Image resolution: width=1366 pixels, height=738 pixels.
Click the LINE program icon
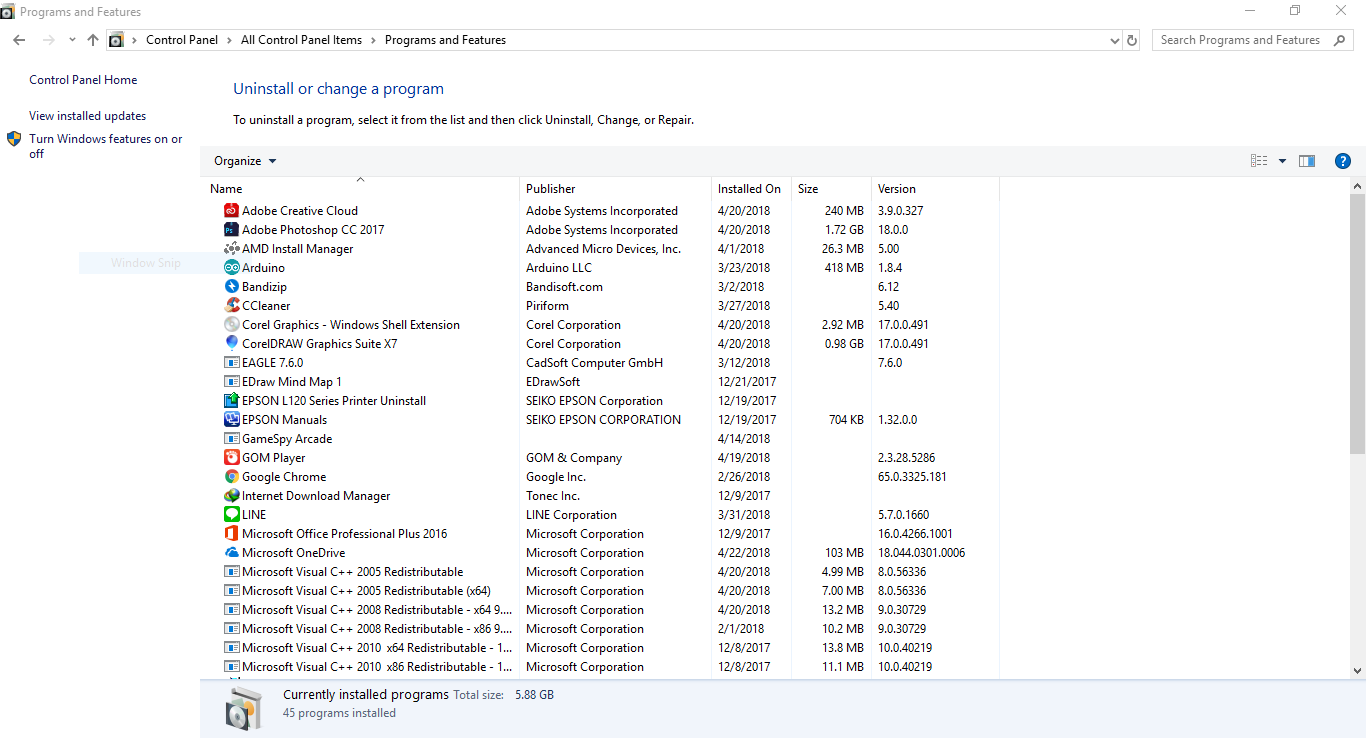point(232,515)
